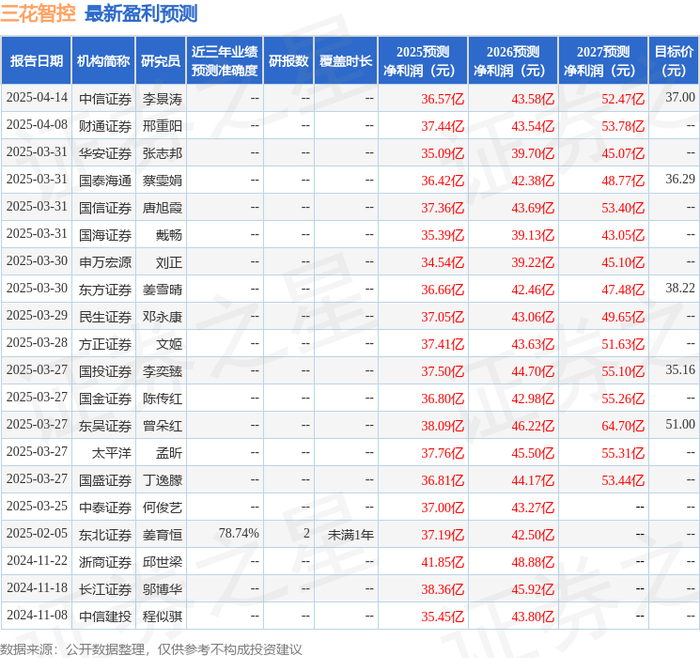
Task: Click 44.17亿 in 国盛证券 row
Action: pyautogui.click(x=533, y=481)
